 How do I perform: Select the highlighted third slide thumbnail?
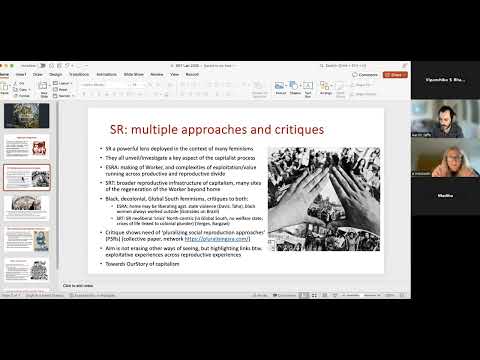pos(27,177)
